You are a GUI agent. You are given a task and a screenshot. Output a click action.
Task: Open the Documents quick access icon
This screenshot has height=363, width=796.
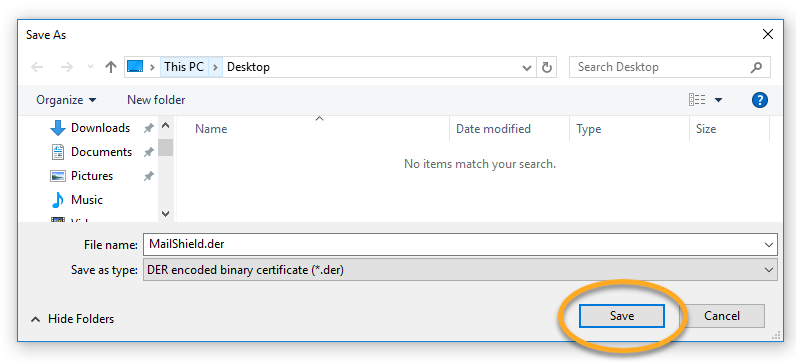tap(58, 152)
